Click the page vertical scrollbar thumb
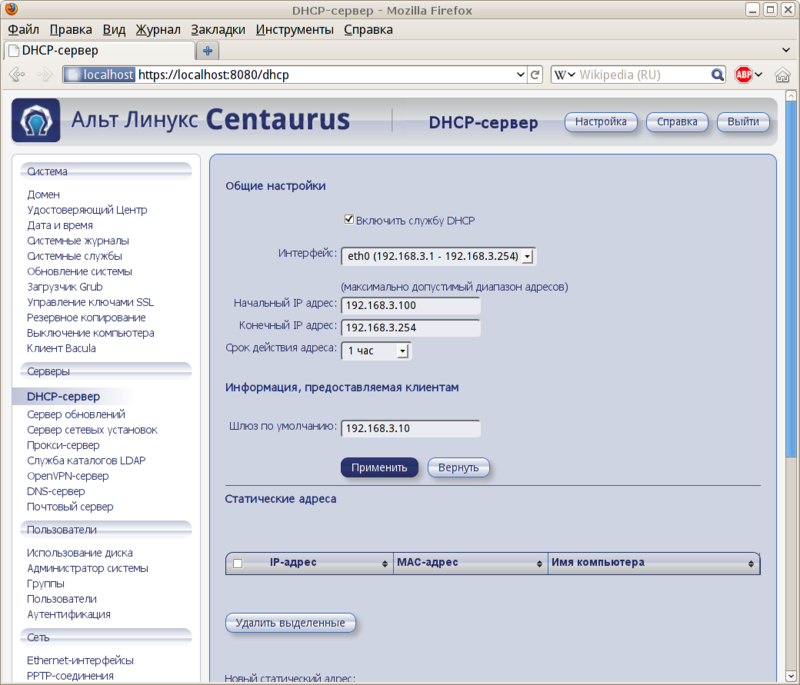Image resolution: width=800 pixels, height=685 pixels. [791, 278]
